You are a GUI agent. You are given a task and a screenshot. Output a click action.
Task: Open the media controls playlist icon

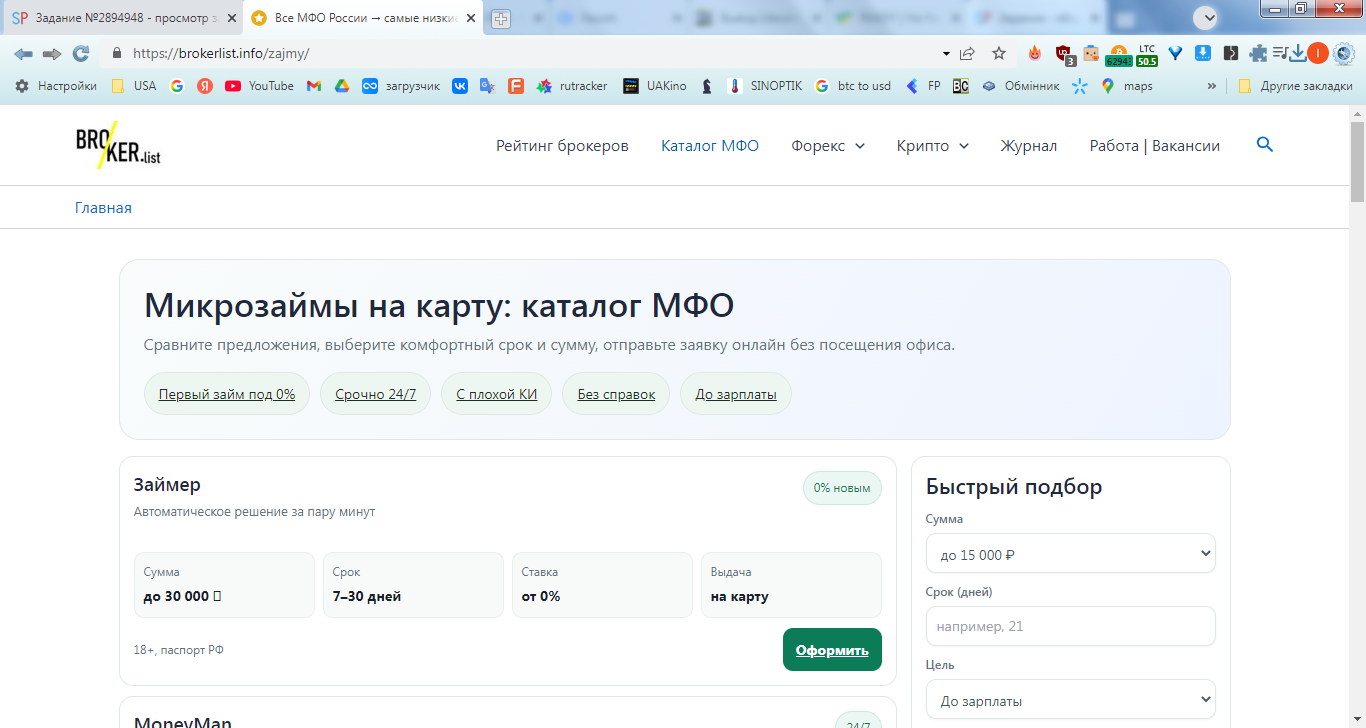click(1279, 54)
